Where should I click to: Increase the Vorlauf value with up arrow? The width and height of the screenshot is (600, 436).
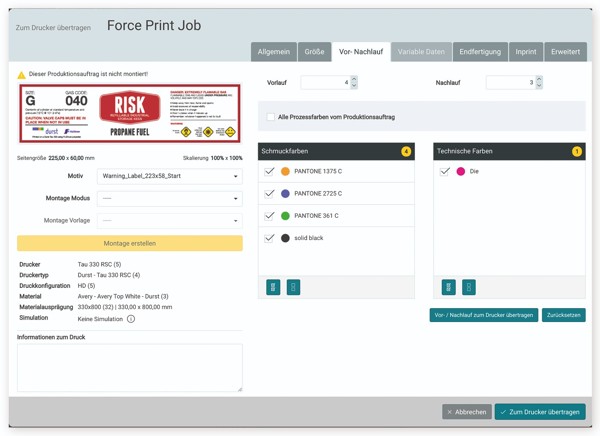tap(354, 79)
